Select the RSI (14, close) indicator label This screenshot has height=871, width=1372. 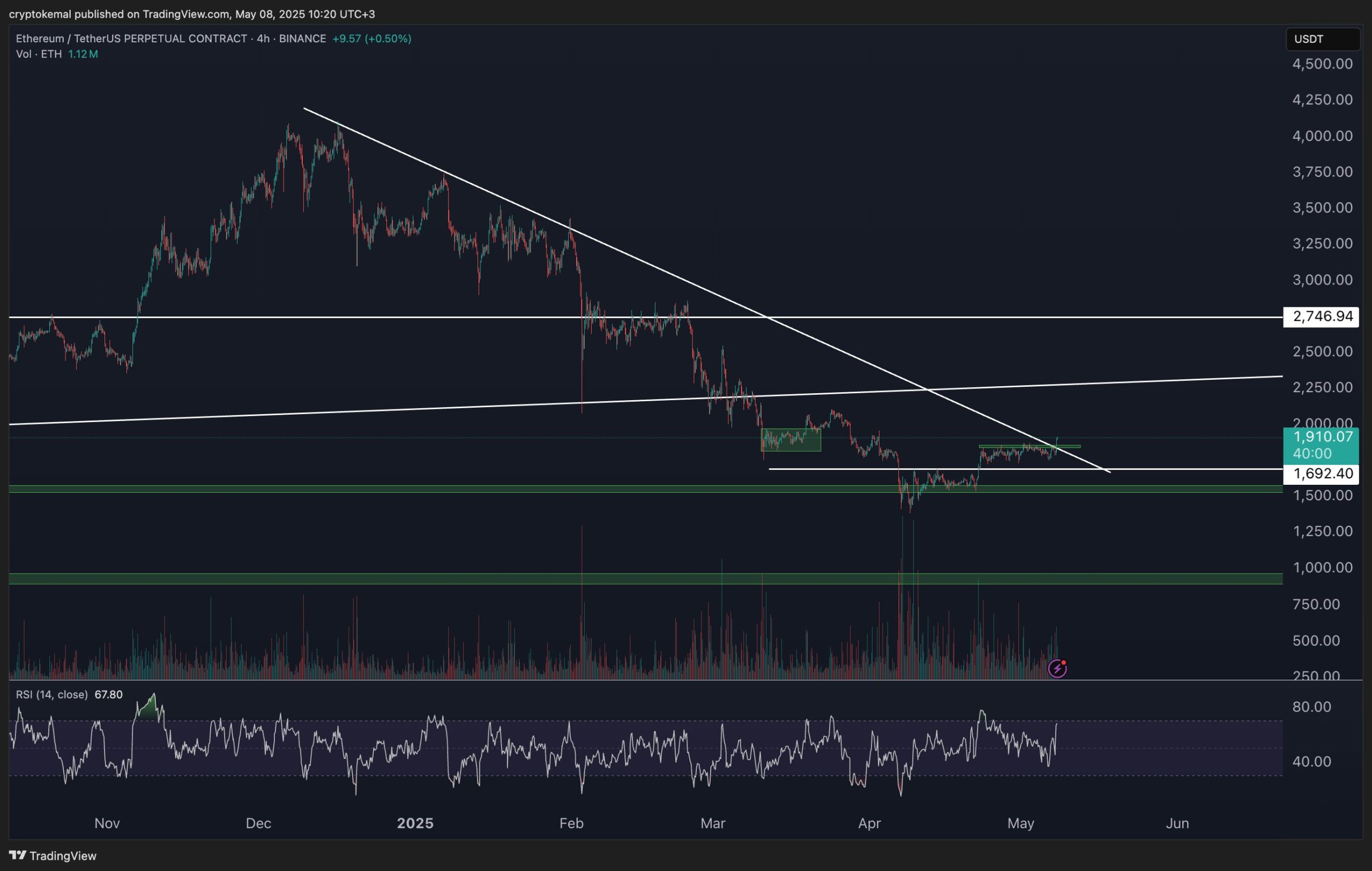coord(52,694)
